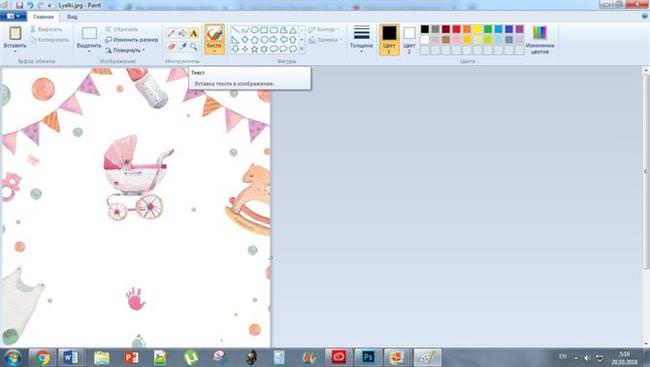650x367 pixels.
Task: Click the Redo arrow in title bar
Action: [40, 5]
